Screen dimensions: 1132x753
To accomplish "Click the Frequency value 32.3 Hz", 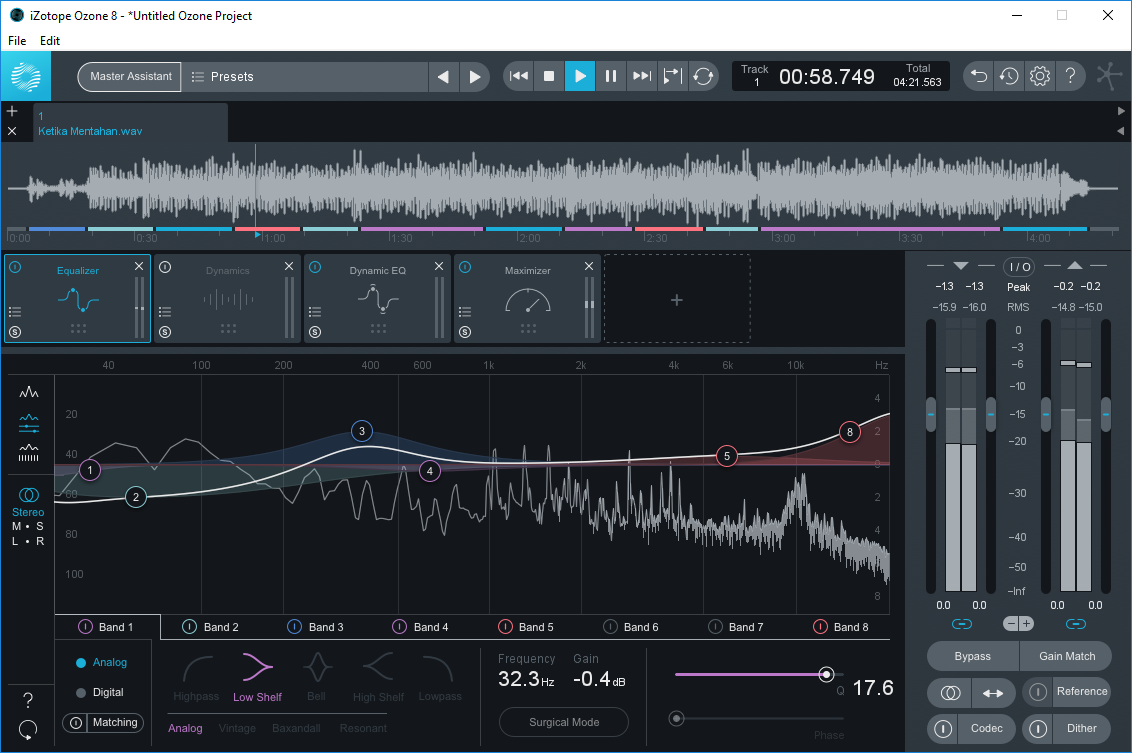I will [x=526, y=679].
